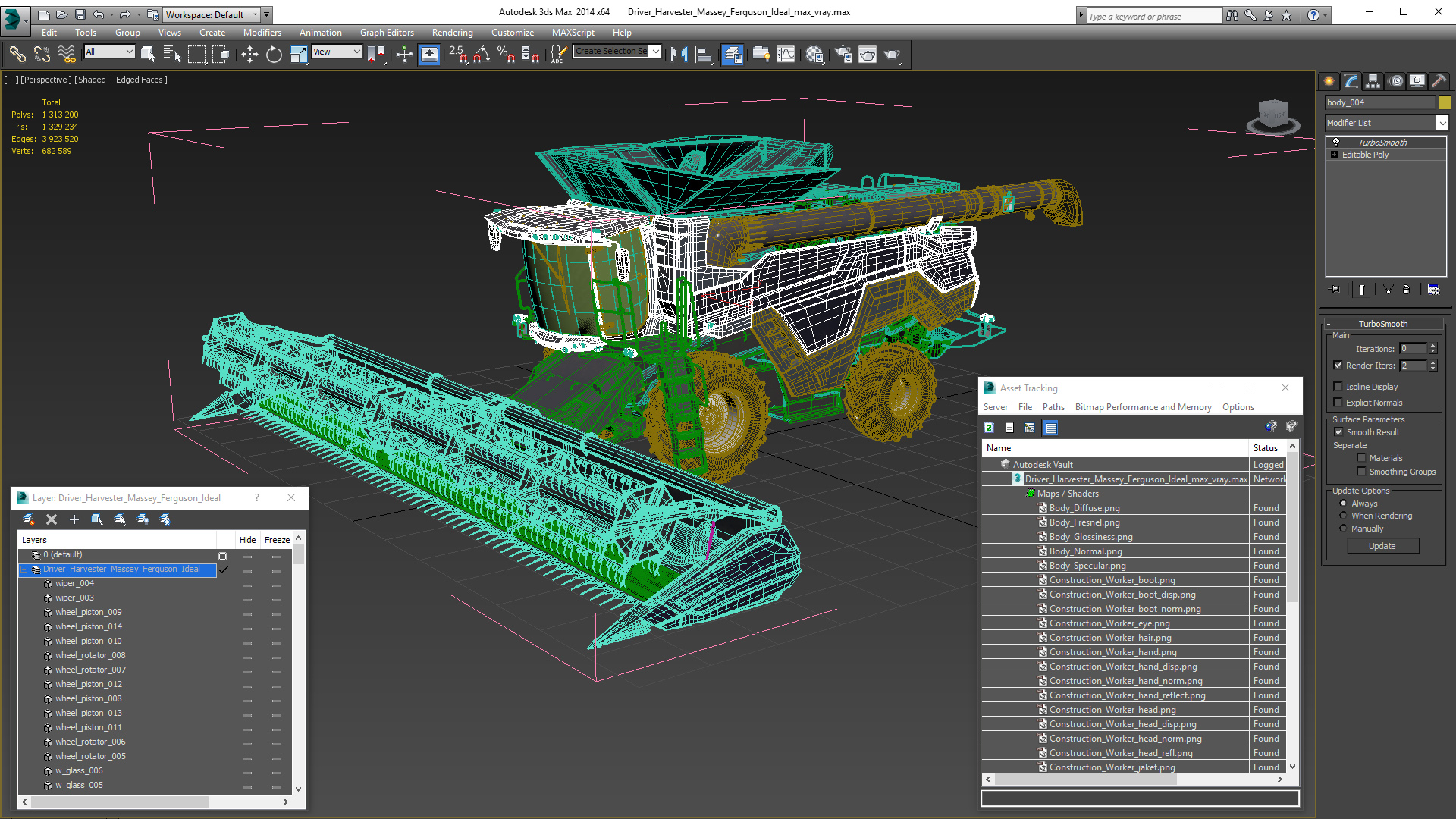Enable Separate by Materials checkbox
The width and height of the screenshot is (1456, 819).
[1362, 458]
